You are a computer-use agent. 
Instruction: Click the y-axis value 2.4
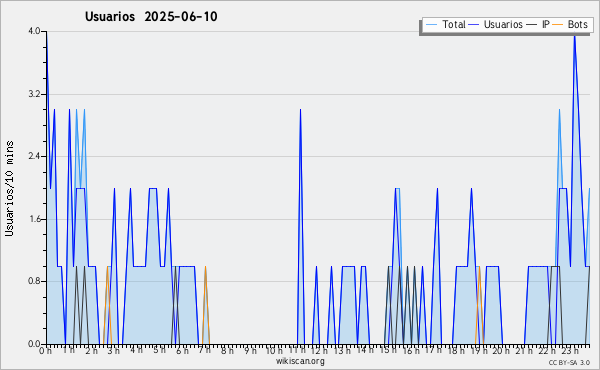(34, 156)
